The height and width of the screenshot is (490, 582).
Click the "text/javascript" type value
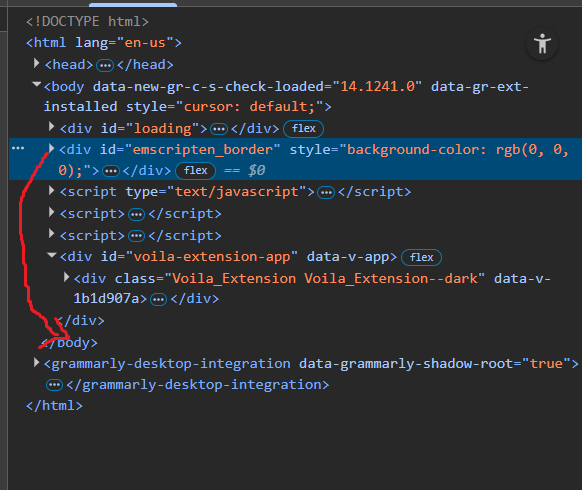tap(237, 192)
